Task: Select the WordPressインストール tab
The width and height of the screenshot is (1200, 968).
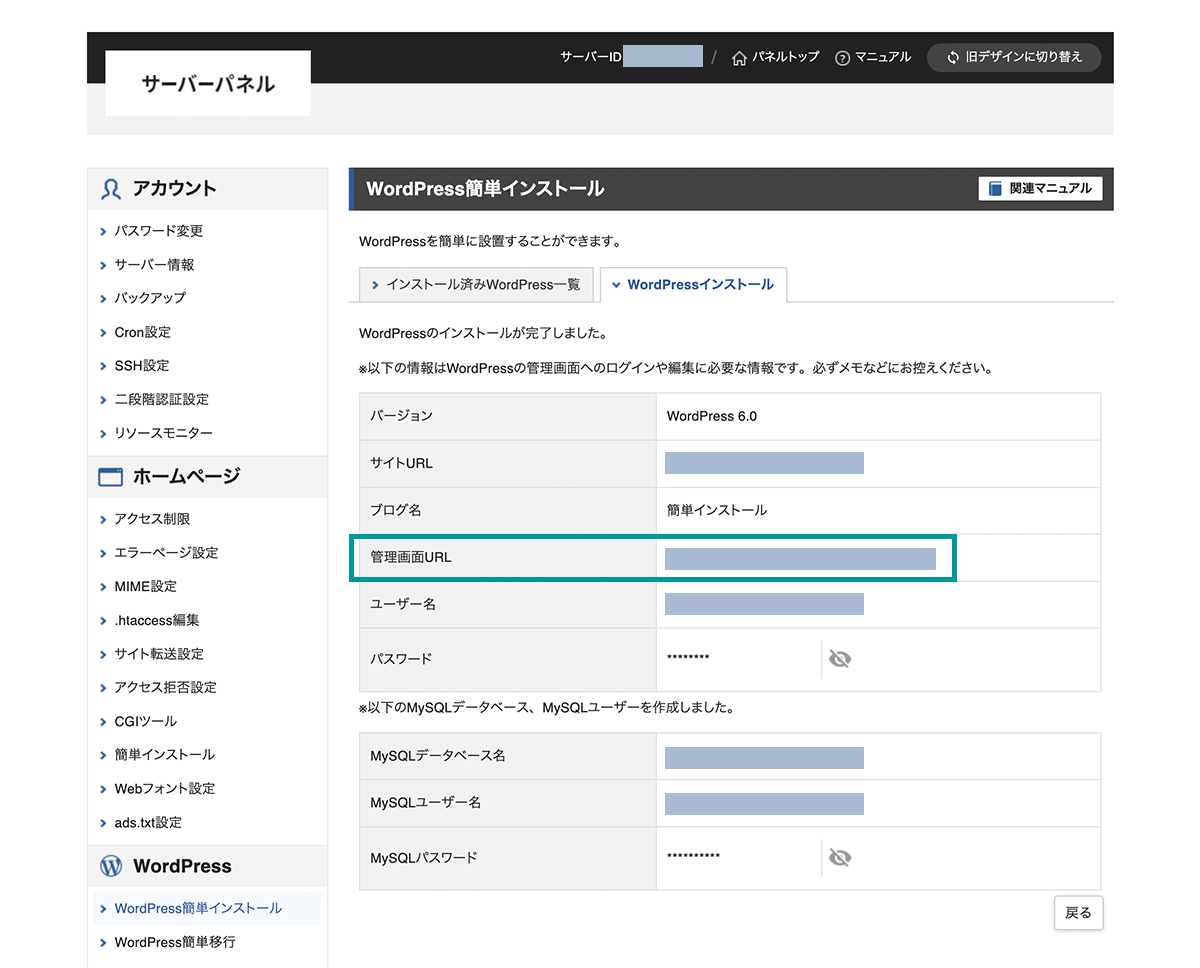Action: [692, 285]
